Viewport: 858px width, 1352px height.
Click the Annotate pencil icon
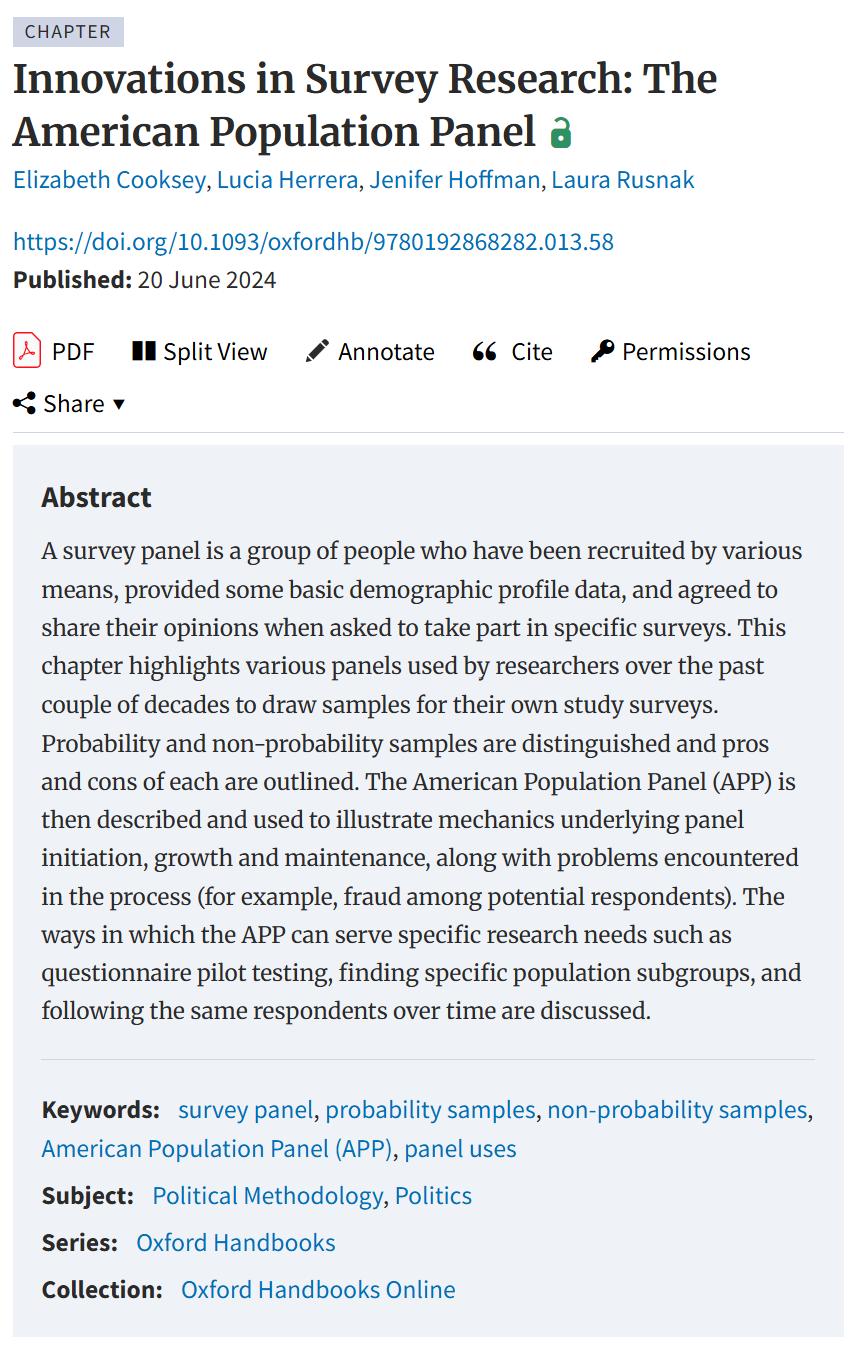point(317,351)
